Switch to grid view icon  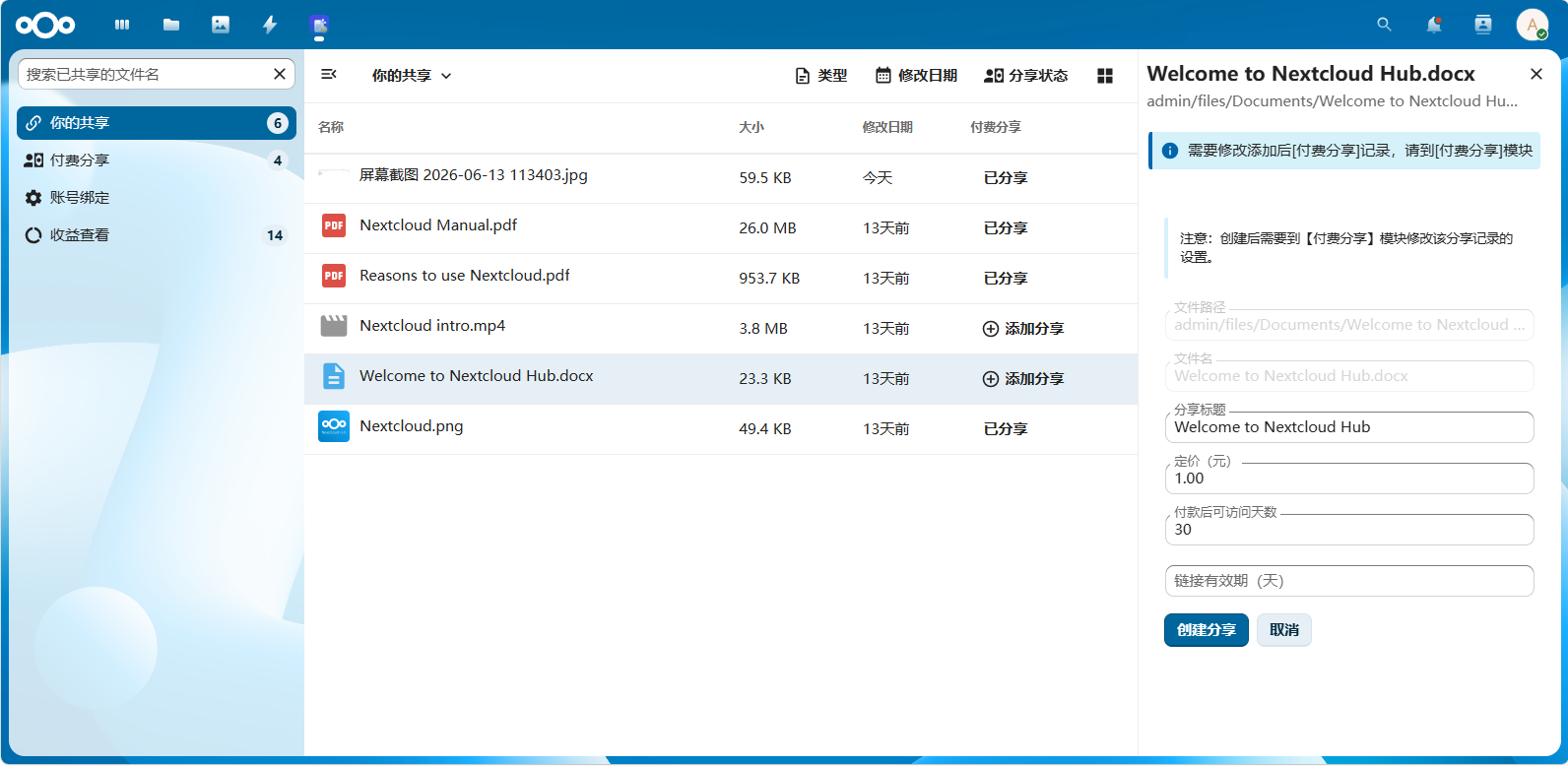[x=1105, y=76]
